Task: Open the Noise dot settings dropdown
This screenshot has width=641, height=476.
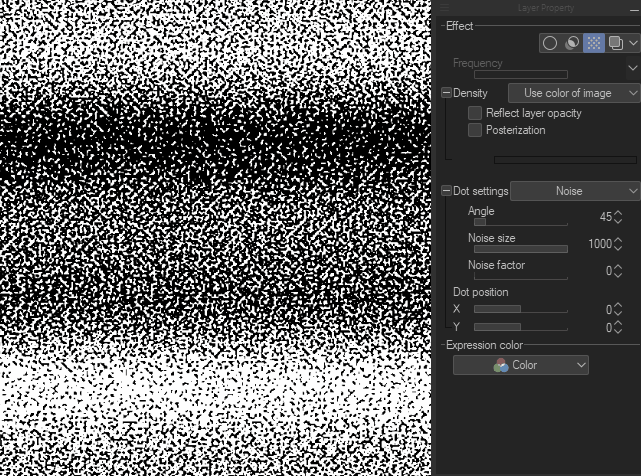Action: click(x=575, y=191)
